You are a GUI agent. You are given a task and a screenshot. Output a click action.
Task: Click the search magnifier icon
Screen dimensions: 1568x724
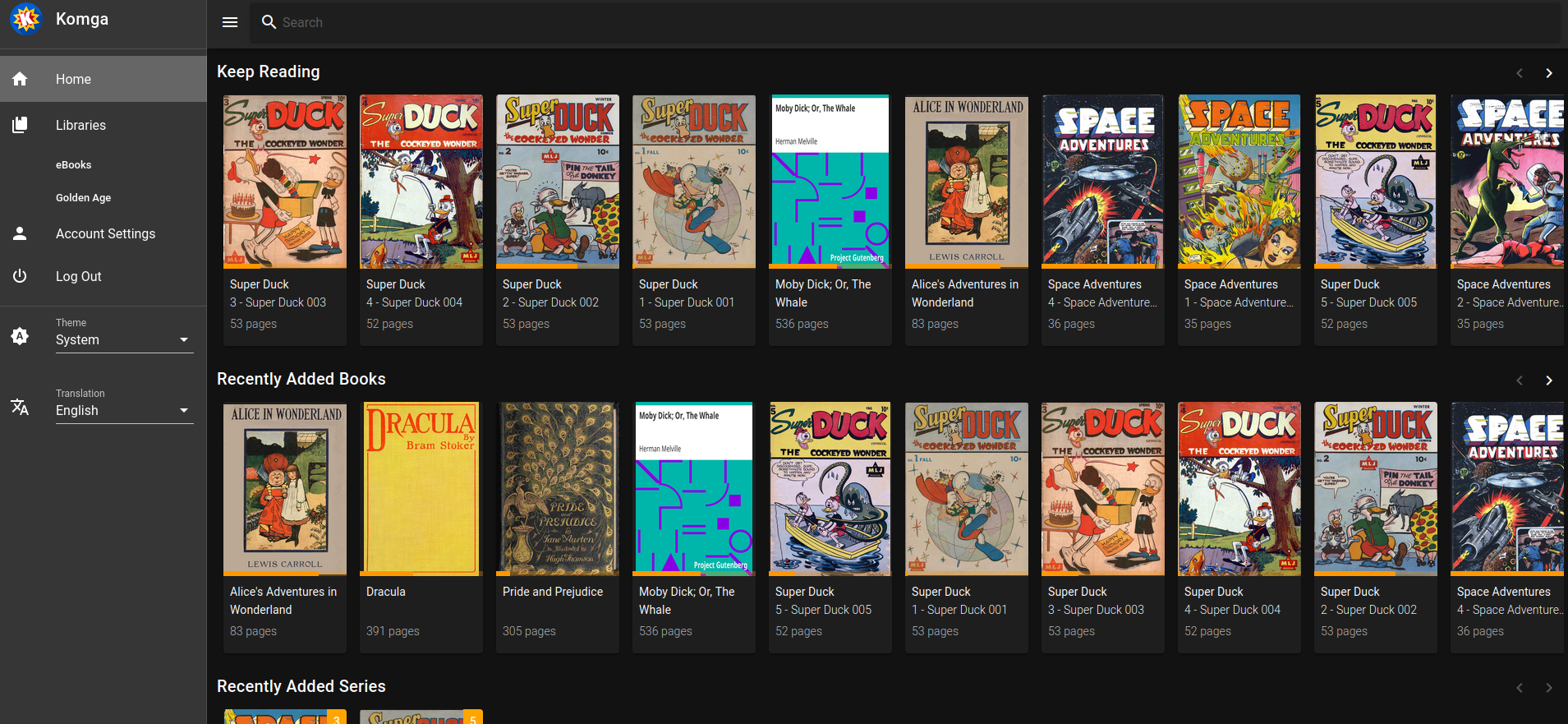(x=269, y=22)
